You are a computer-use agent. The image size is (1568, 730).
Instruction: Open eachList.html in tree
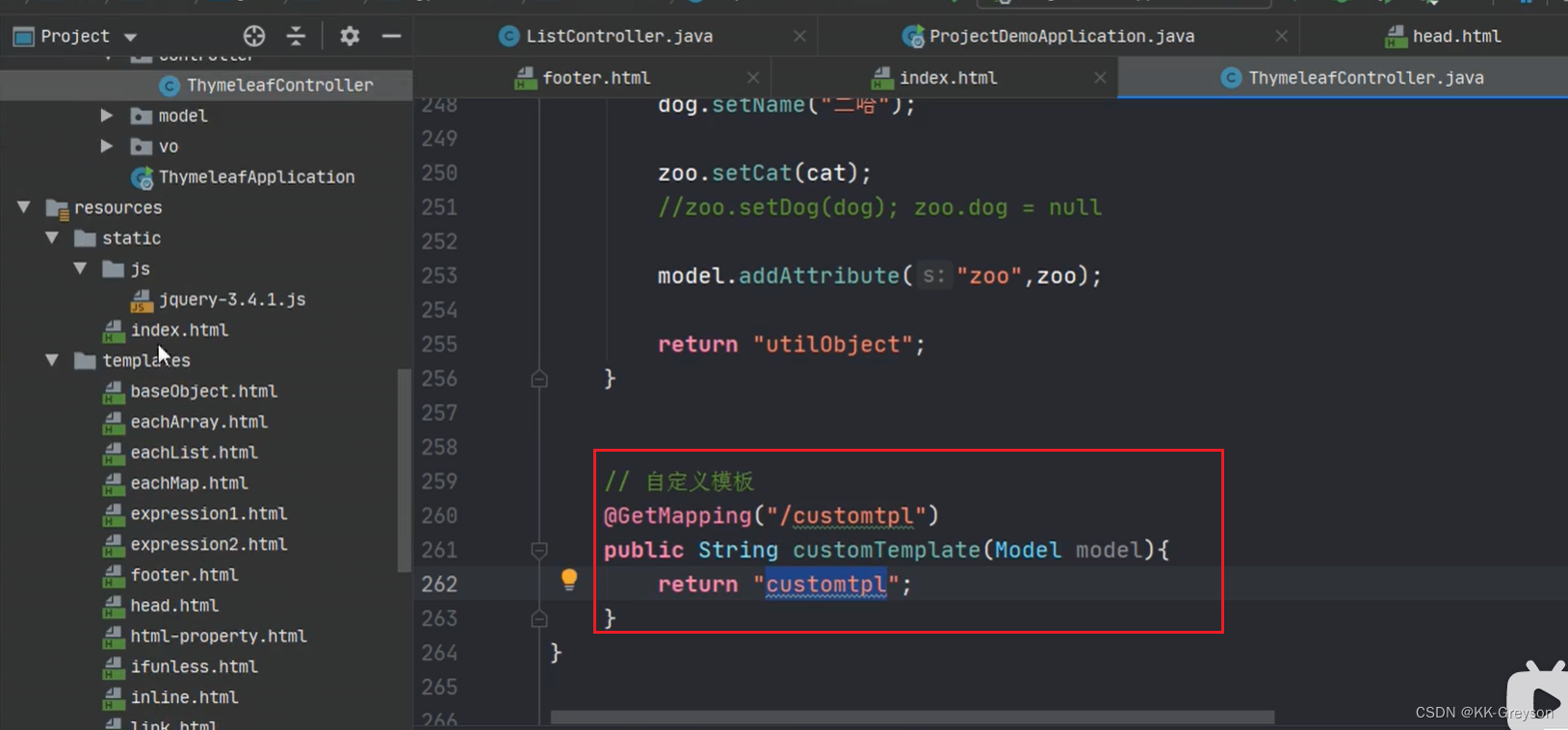click(x=195, y=453)
